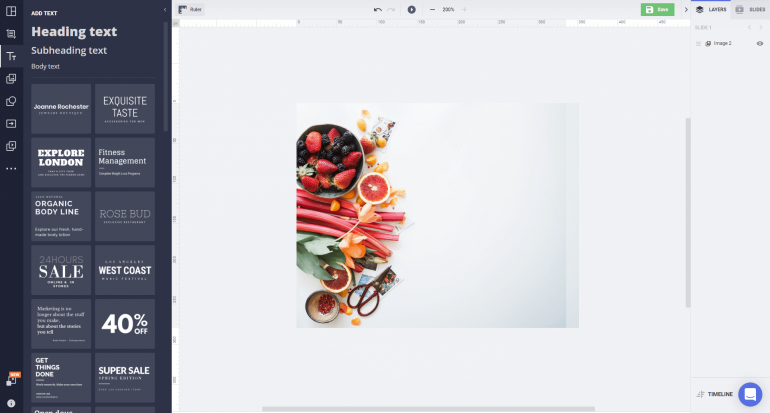Viewport: 770px width, 413px height.
Task: Collapse the right layers panel chevron
Action: (686, 9)
